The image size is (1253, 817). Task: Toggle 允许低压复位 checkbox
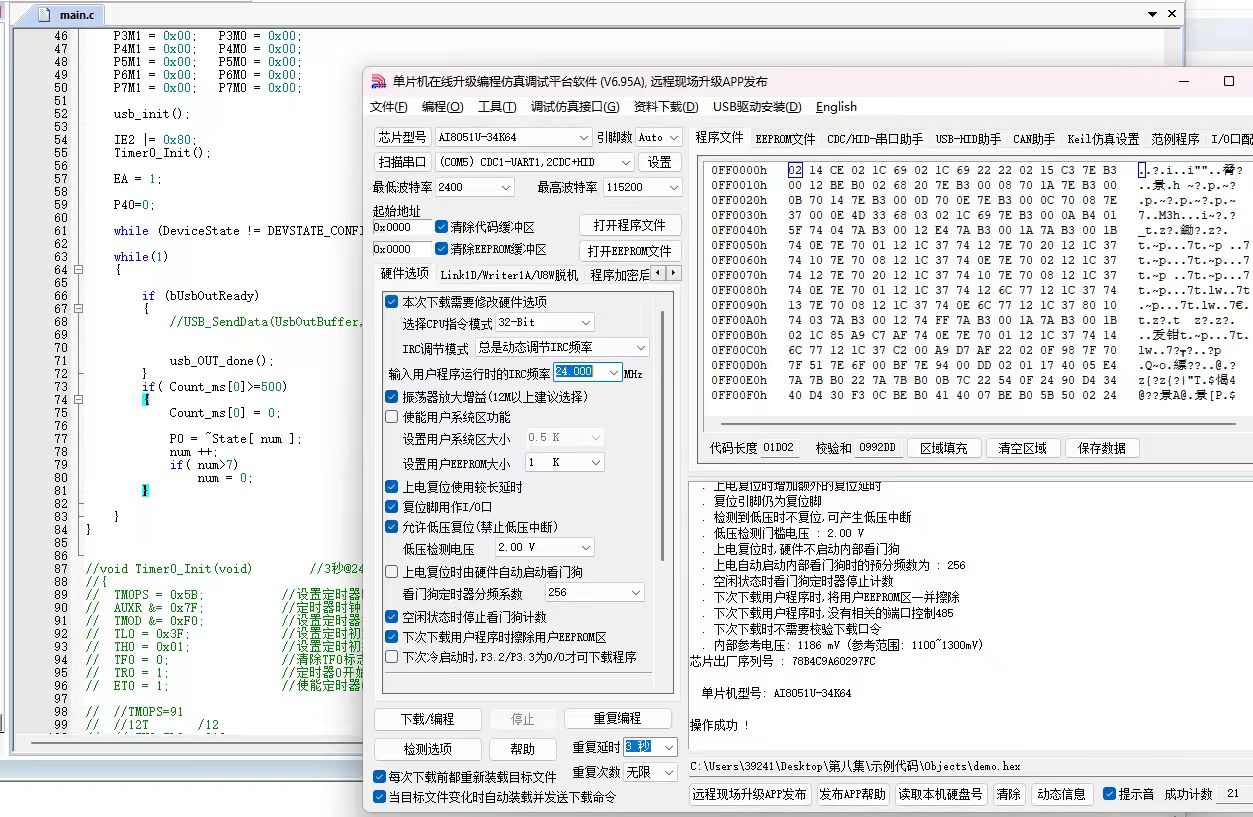click(x=391, y=527)
